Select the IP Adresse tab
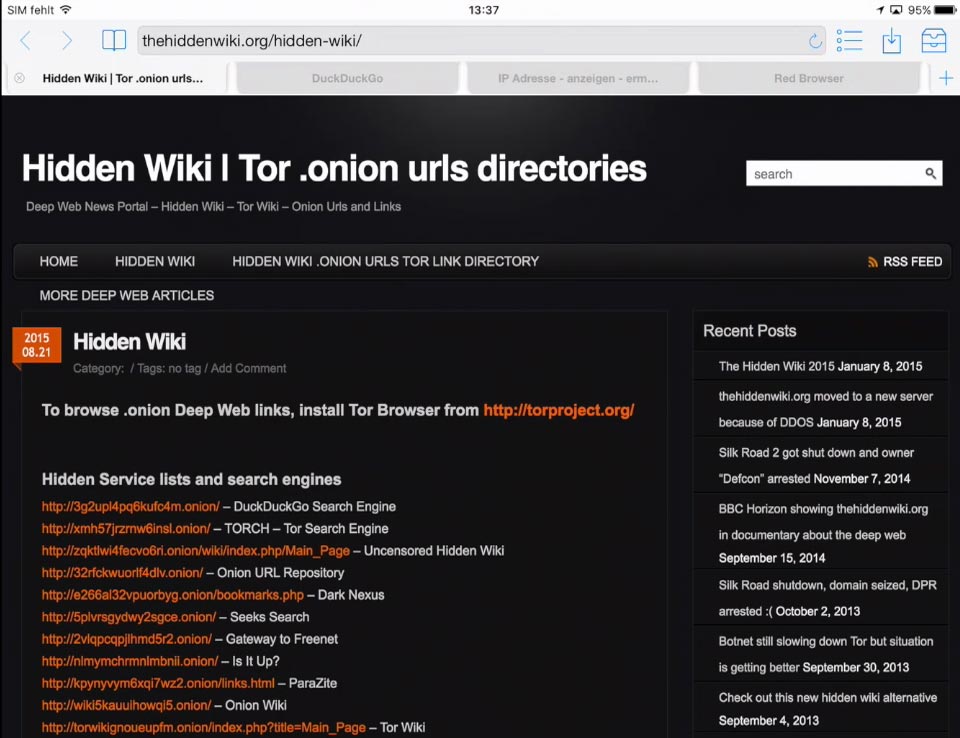Screen dimensions: 960x738 578,78
